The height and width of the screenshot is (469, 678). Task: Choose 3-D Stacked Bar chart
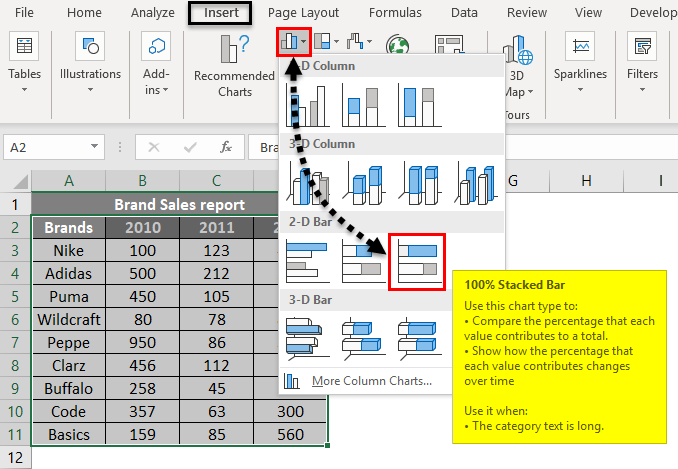[x=363, y=339]
